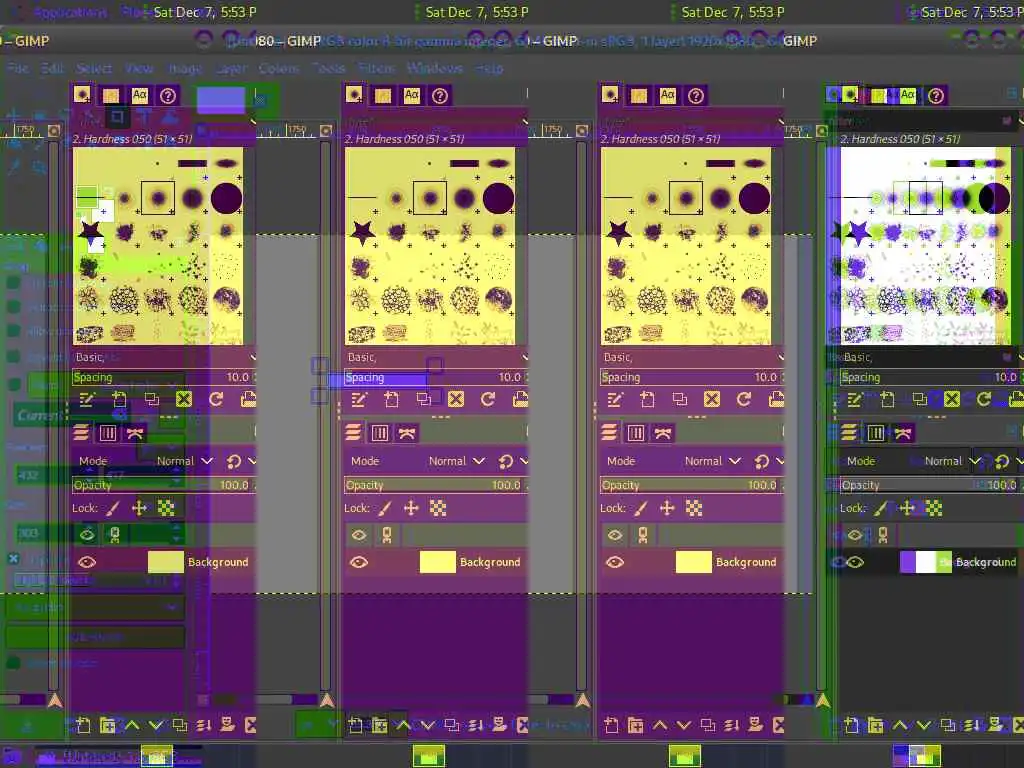Open Paths tab in the white-brush-grid panel

pyautogui.click(x=903, y=432)
